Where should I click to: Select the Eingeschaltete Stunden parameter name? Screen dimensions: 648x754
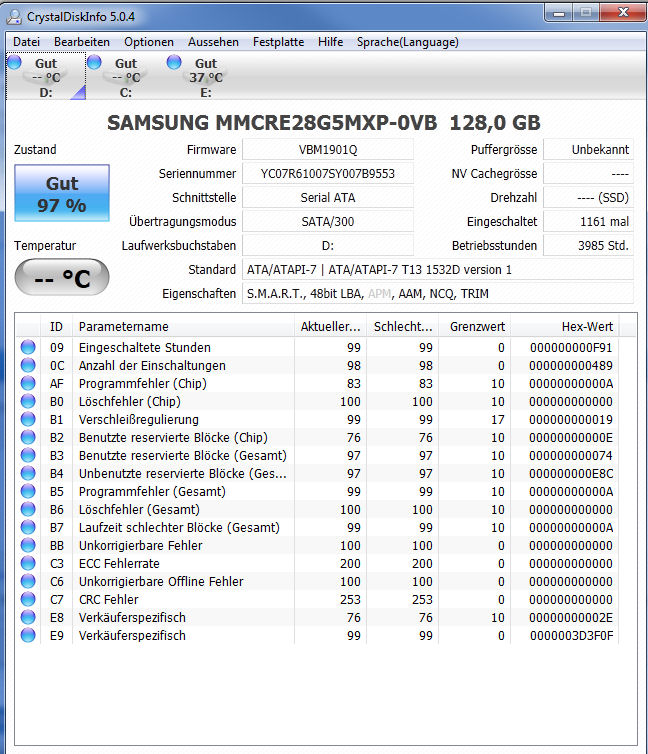pos(145,348)
